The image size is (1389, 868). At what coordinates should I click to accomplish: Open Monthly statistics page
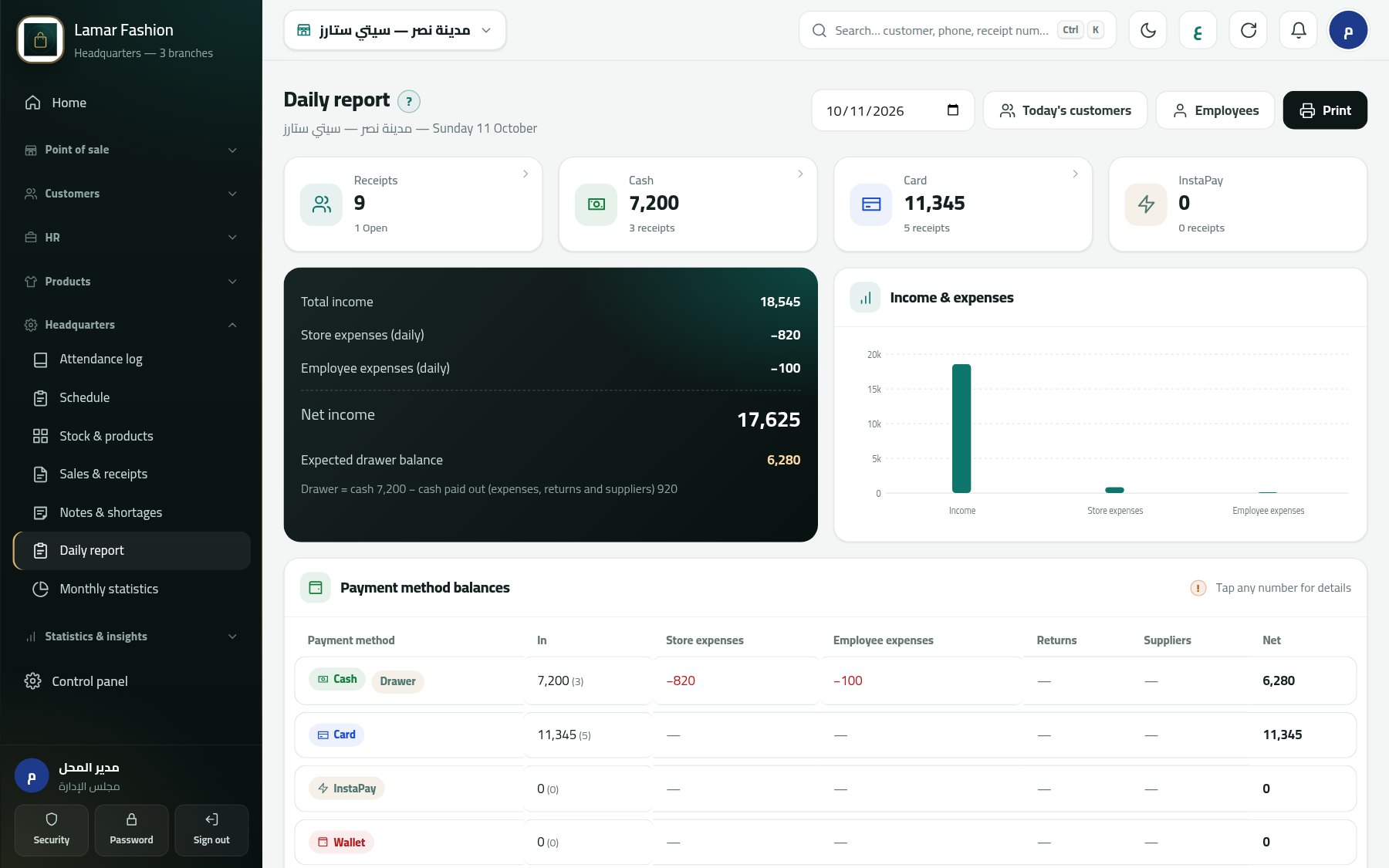[131, 589]
